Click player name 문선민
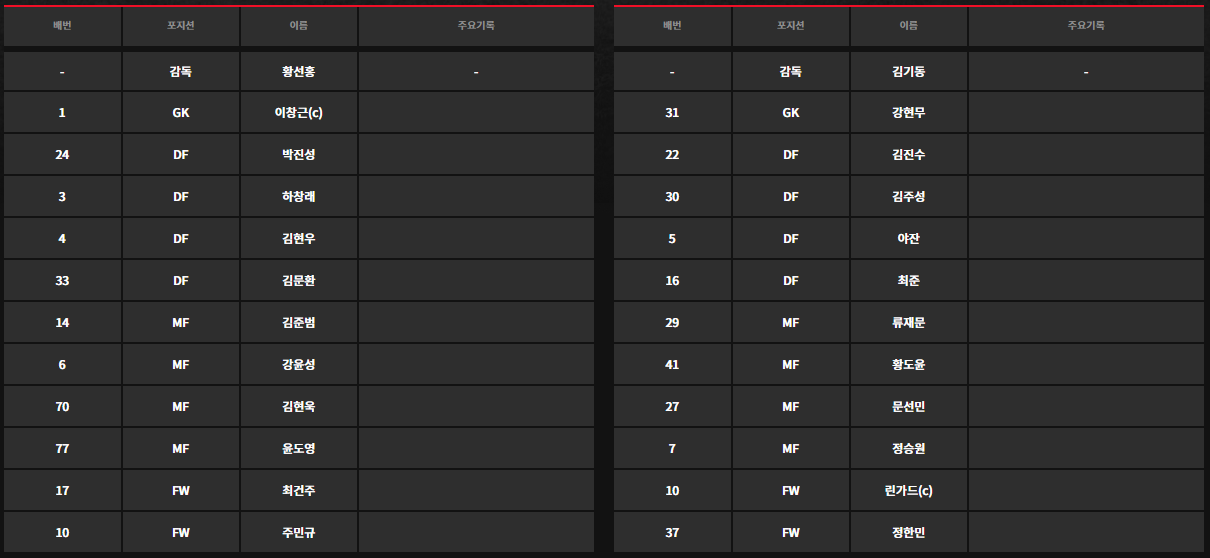The height and width of the screenshot is (558, 1210). (x=909, y=407)
